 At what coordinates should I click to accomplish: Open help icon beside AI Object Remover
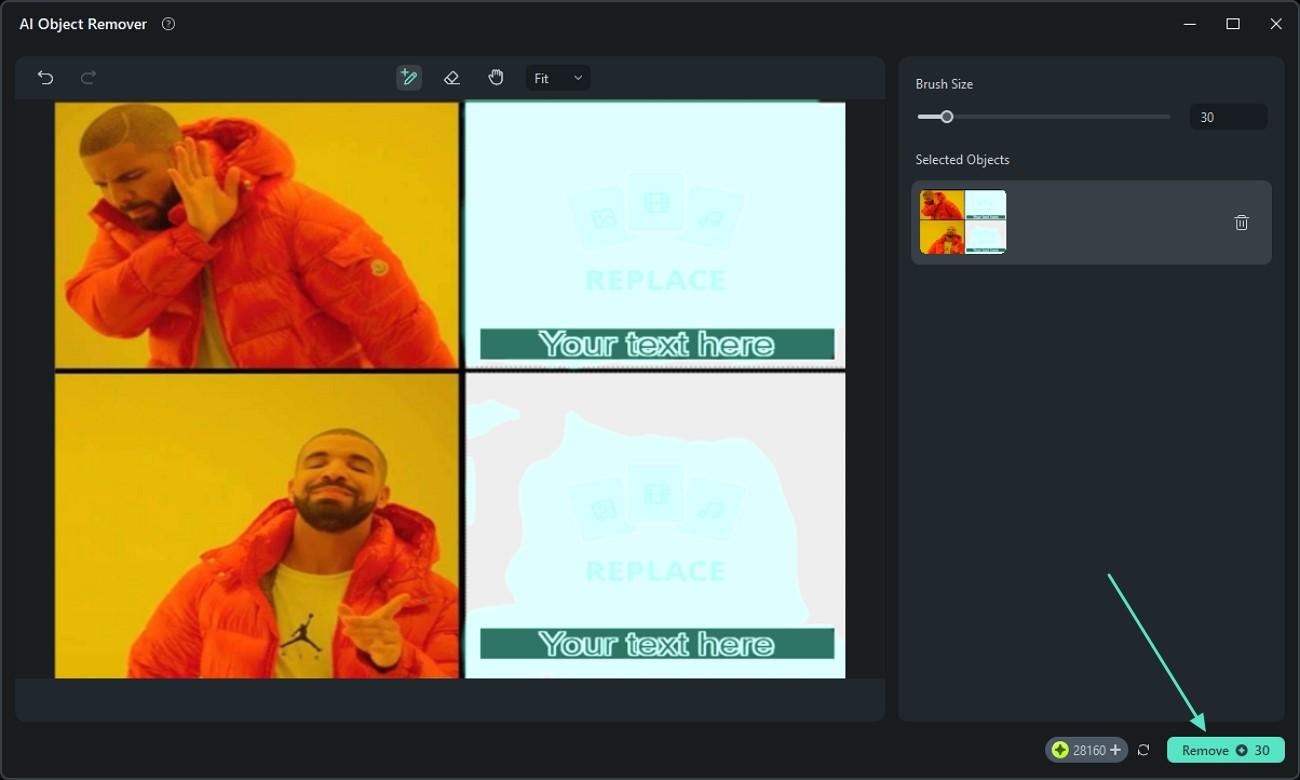tap(168, 24)
